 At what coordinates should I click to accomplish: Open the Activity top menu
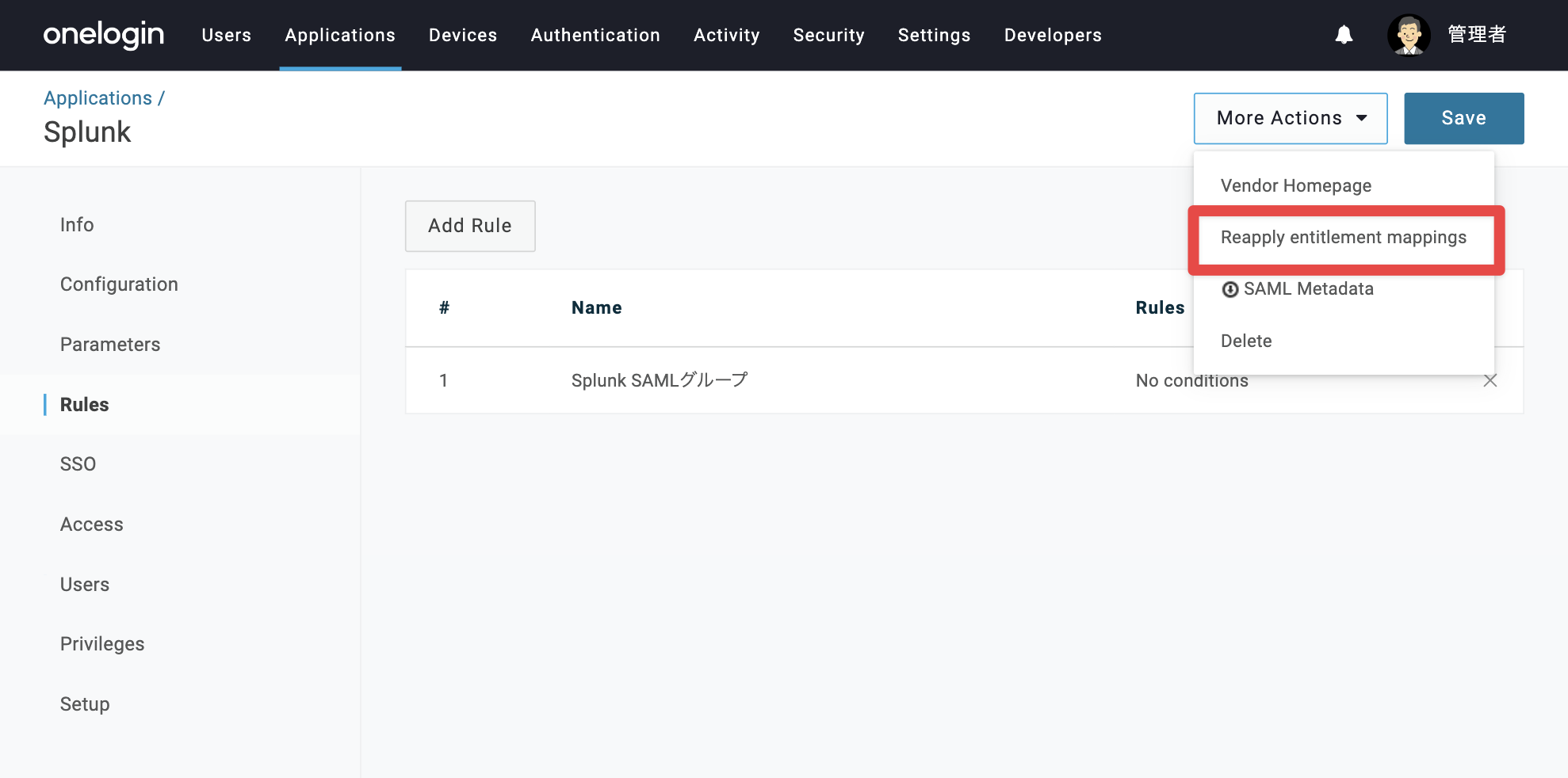(726, 35)
